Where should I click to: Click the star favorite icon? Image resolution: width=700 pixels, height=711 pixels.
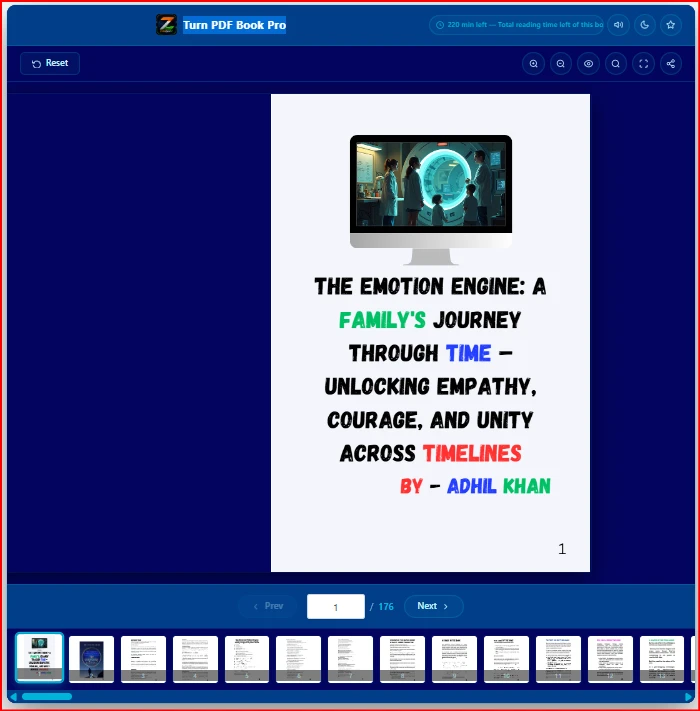[671, 25]
